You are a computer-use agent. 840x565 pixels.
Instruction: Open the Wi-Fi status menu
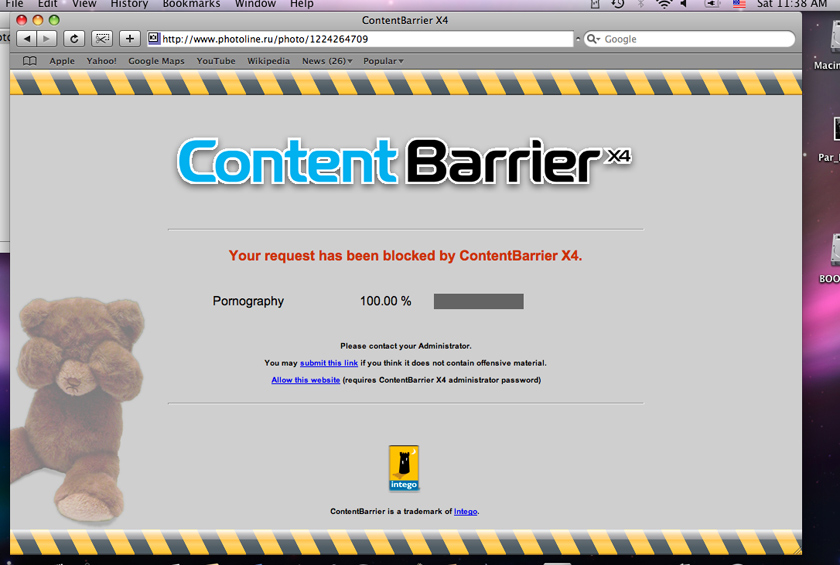664,4
